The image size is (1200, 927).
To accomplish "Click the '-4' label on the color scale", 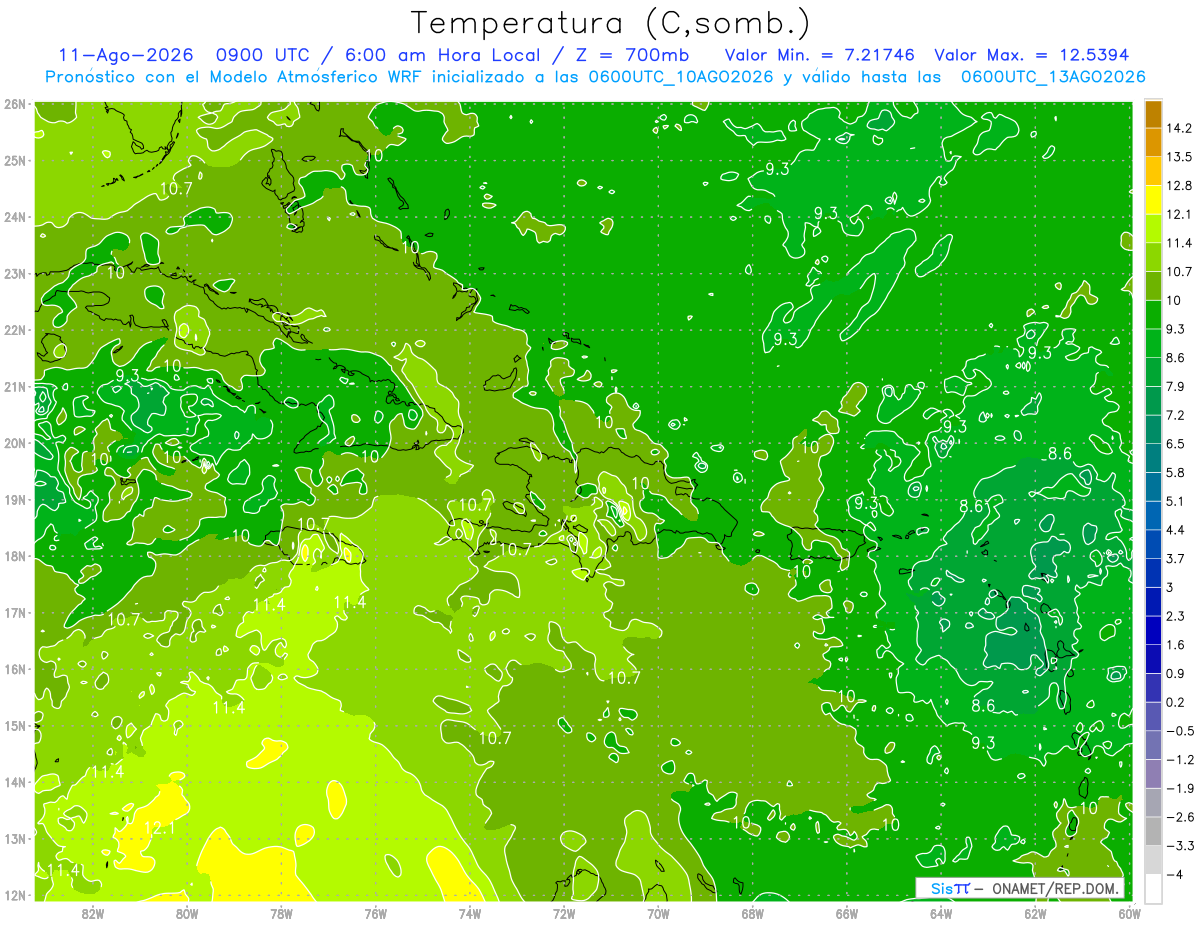I will pyautogui.click(x=1176, y=874).
